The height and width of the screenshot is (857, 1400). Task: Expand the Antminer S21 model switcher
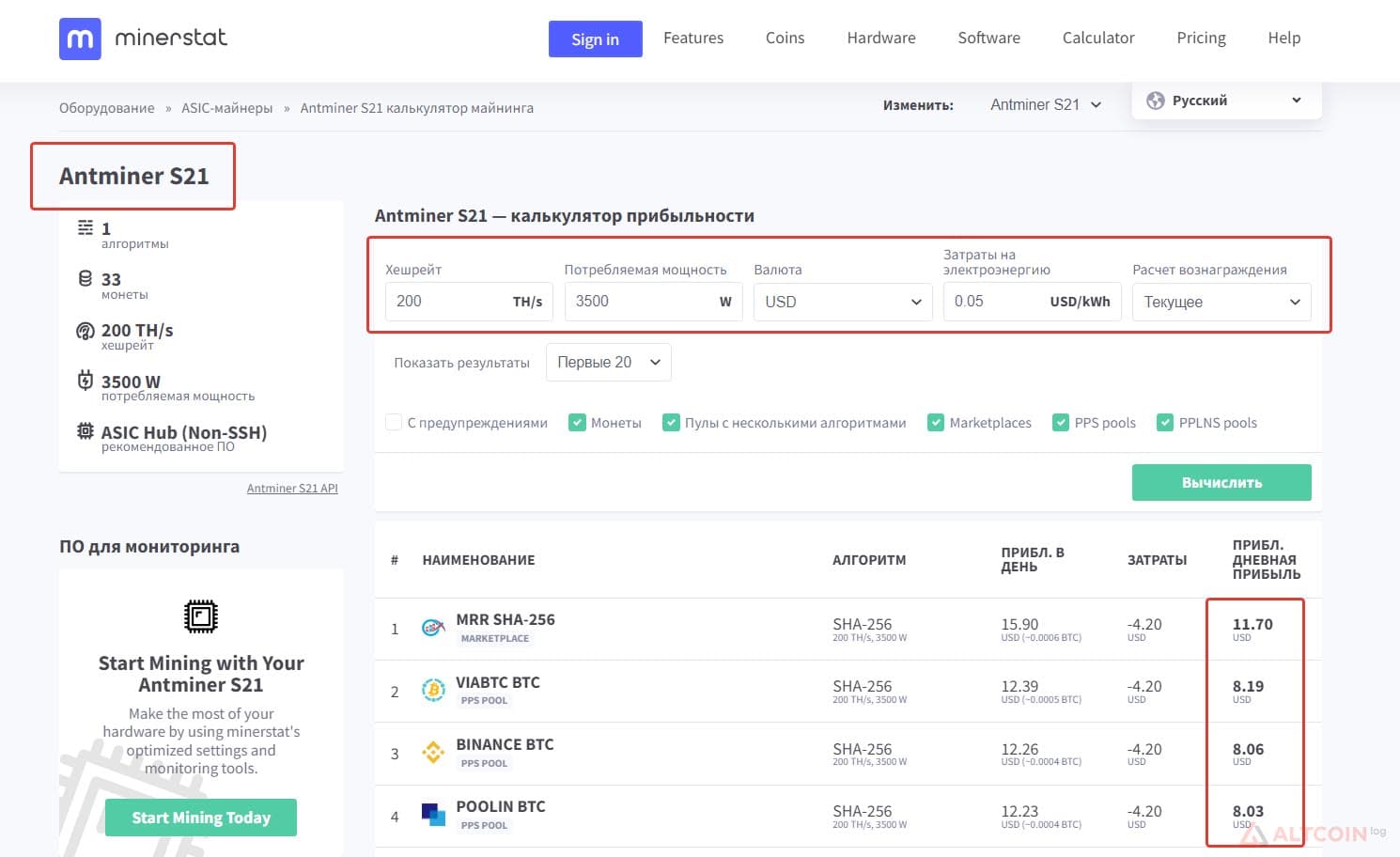[x=1046, y=105]
